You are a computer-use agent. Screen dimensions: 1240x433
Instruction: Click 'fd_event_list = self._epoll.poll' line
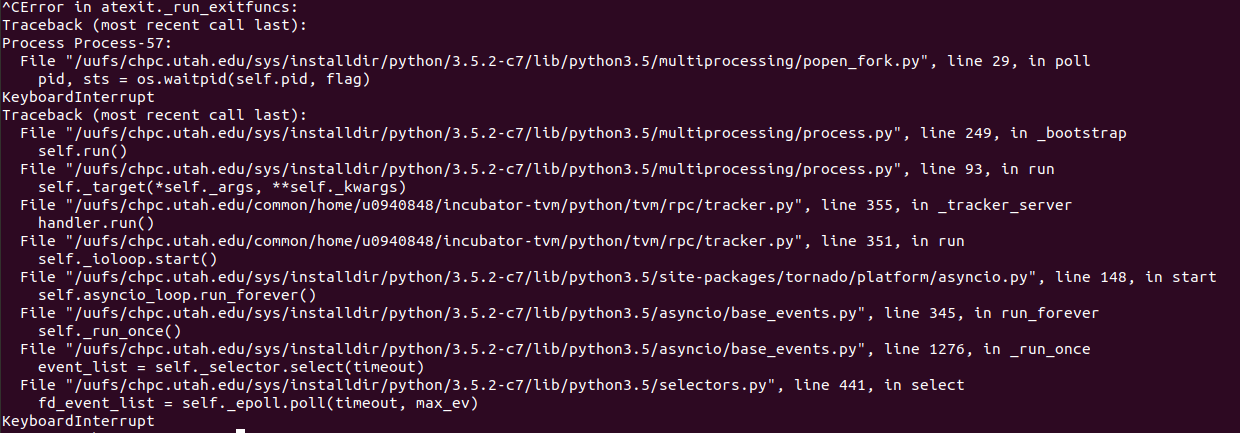[x=258, y=404]
